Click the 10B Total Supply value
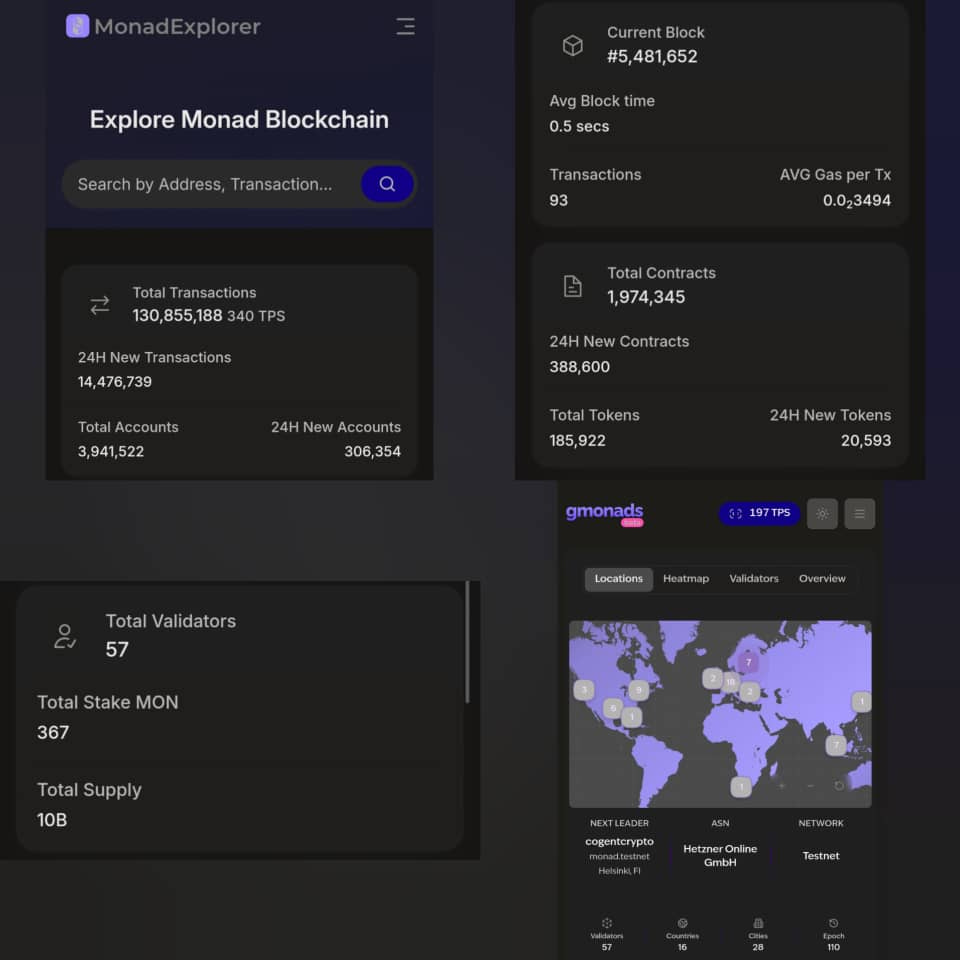 (51, 820)
